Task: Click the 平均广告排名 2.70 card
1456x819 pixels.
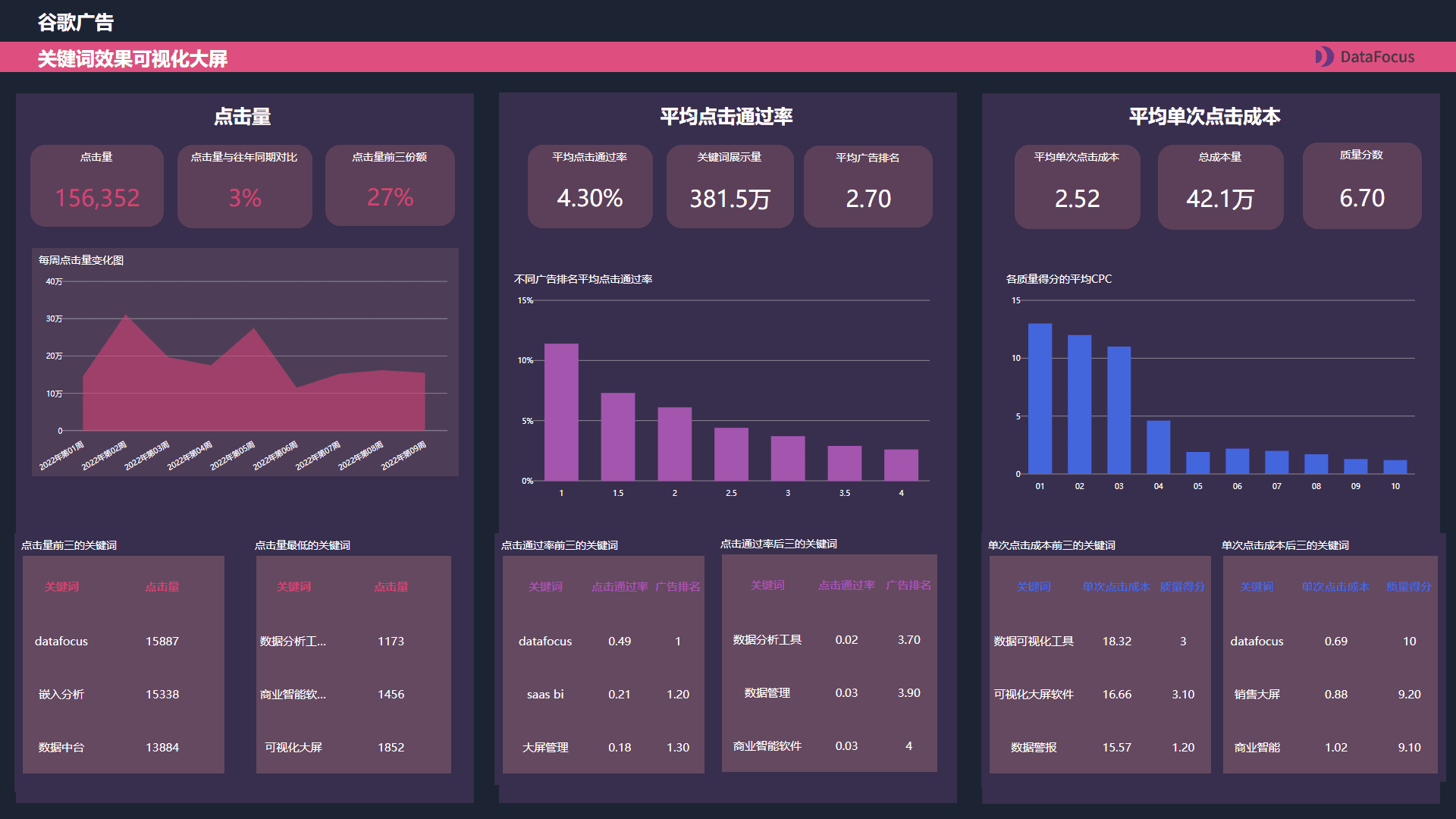Action: coord(868,187)
